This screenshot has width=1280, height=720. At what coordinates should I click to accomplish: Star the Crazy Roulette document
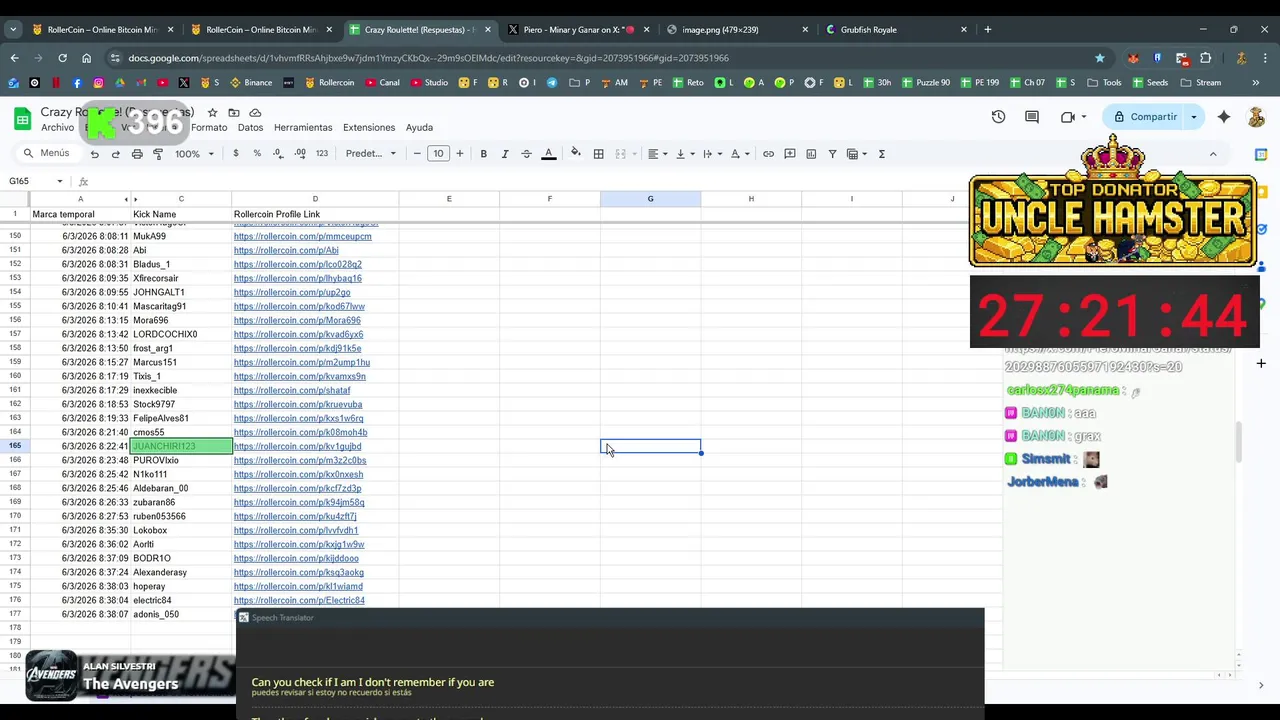[212, 113]
